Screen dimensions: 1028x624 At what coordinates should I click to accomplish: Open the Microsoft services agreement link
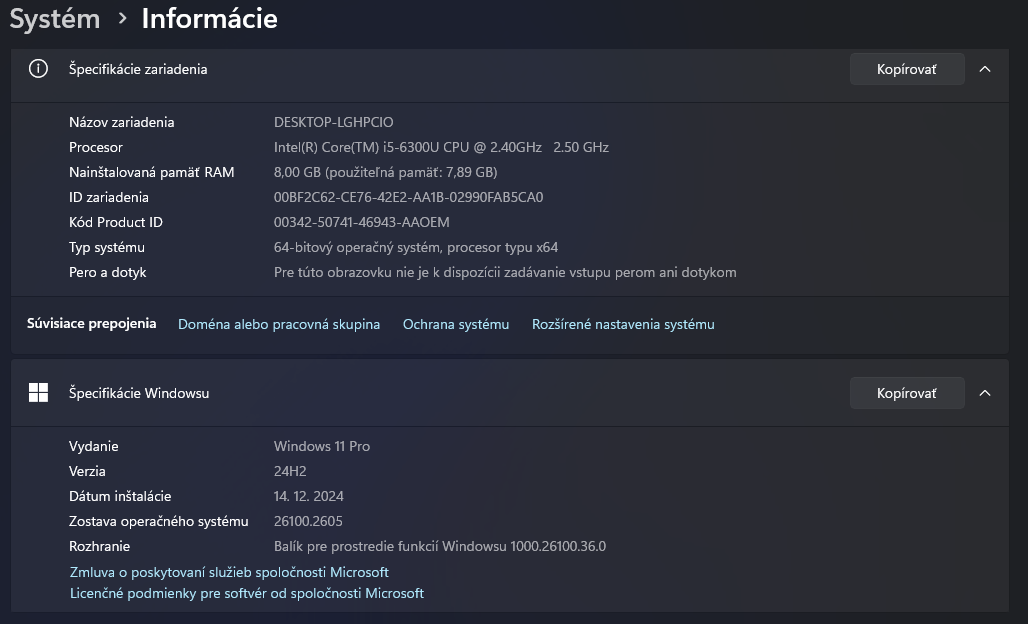(x=229, y=572)
